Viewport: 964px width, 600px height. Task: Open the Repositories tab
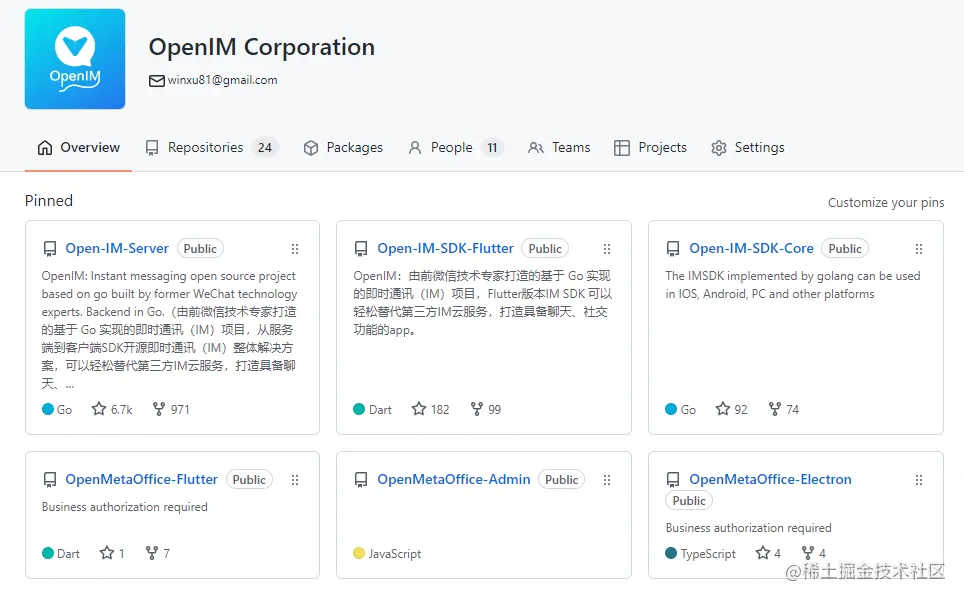[211, 148]
